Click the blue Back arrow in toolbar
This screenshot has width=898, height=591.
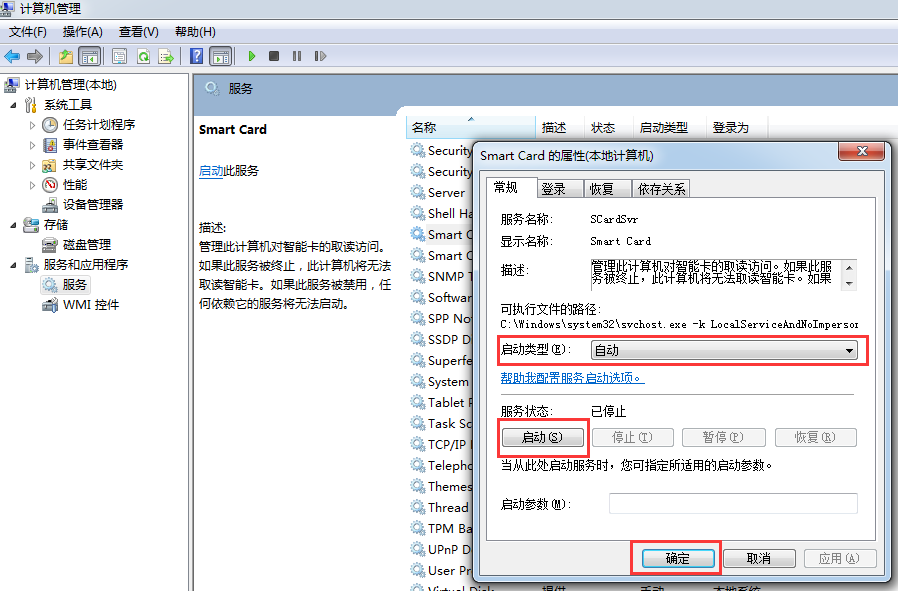12,56
